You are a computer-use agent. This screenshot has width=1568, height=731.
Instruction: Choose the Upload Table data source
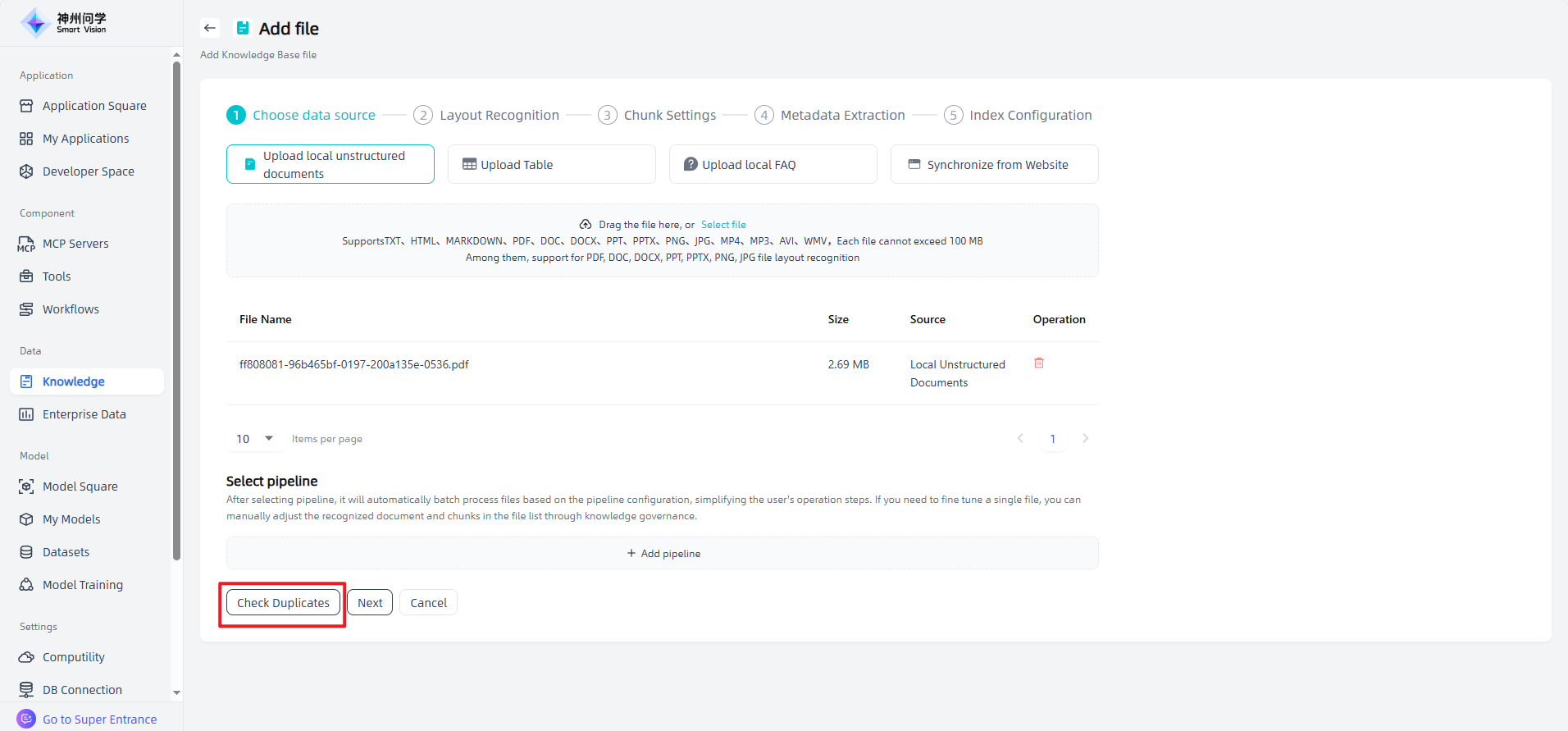click(x=551, y=164)
